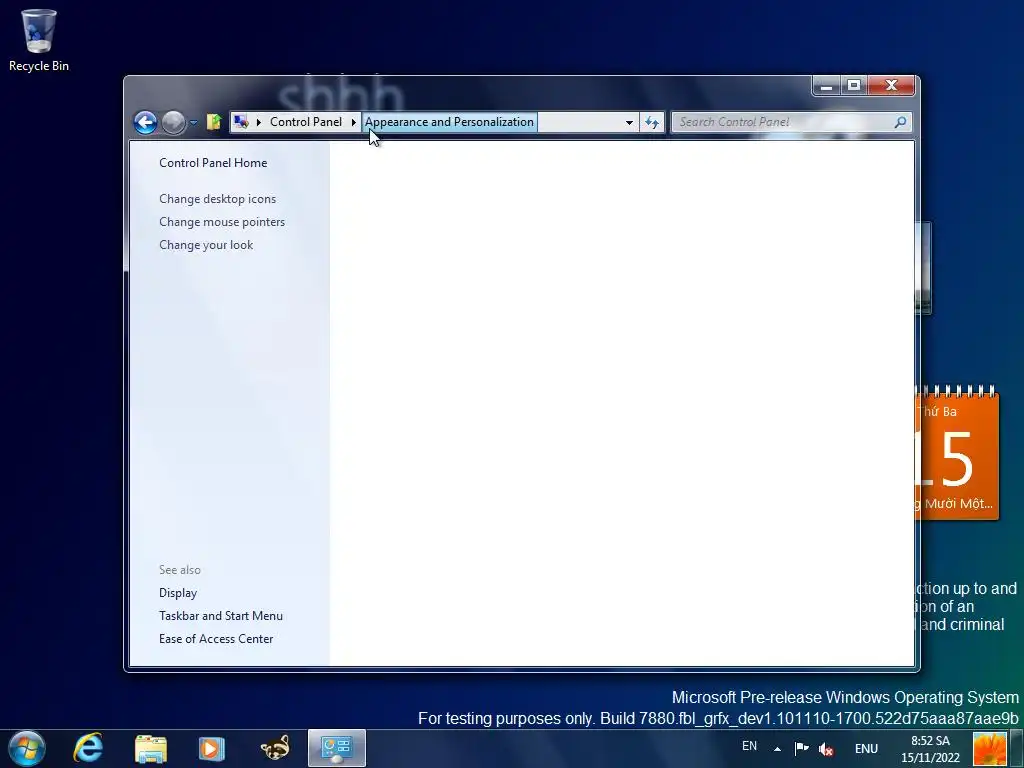Open Windows Media Player from taskbar
Image resolution: width=1024 pixels, height=768 pixels.
(x=212, y=748)
